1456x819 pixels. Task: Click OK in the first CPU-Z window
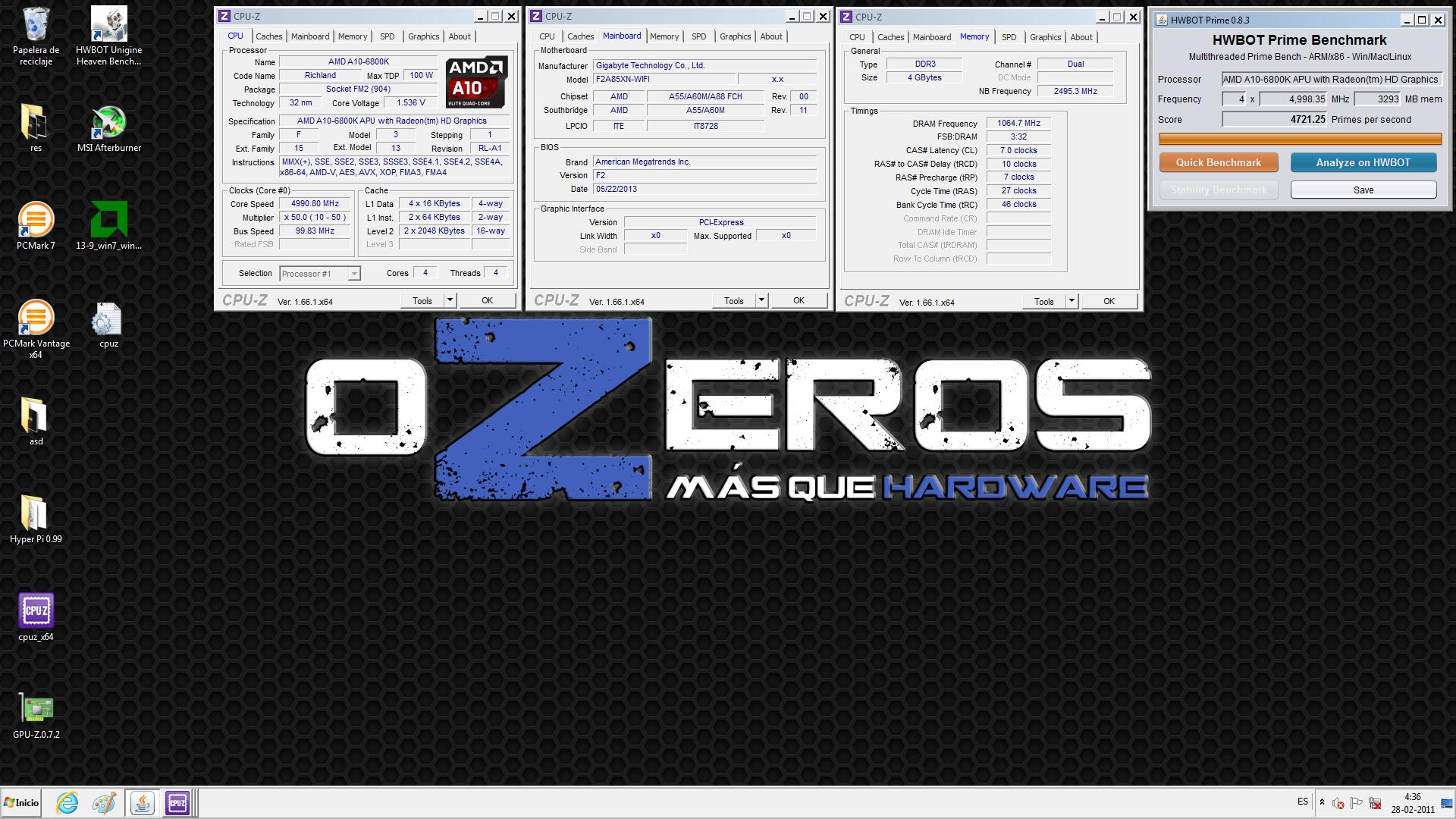click(487, 301)
